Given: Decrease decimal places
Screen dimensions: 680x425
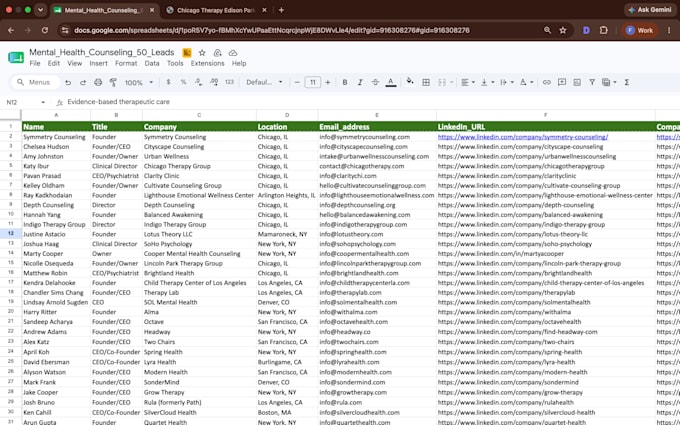Looking at the screenshot, I should (x=198, y=82).
